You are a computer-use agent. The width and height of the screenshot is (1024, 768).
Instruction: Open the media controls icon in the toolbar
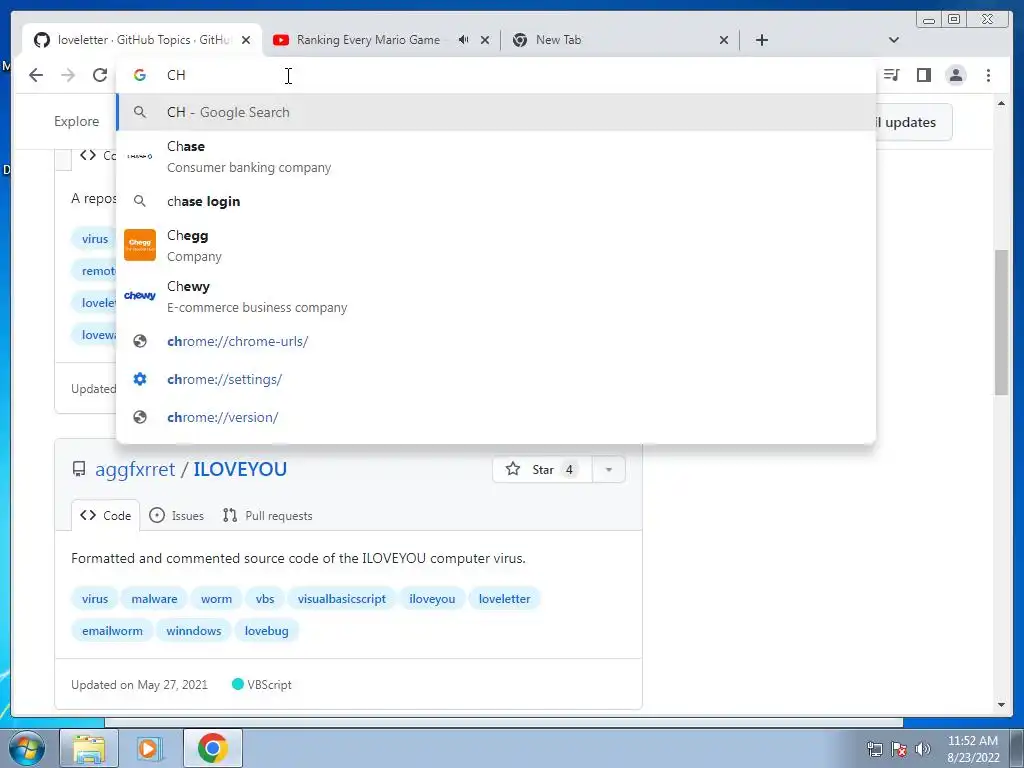point(891,75)
